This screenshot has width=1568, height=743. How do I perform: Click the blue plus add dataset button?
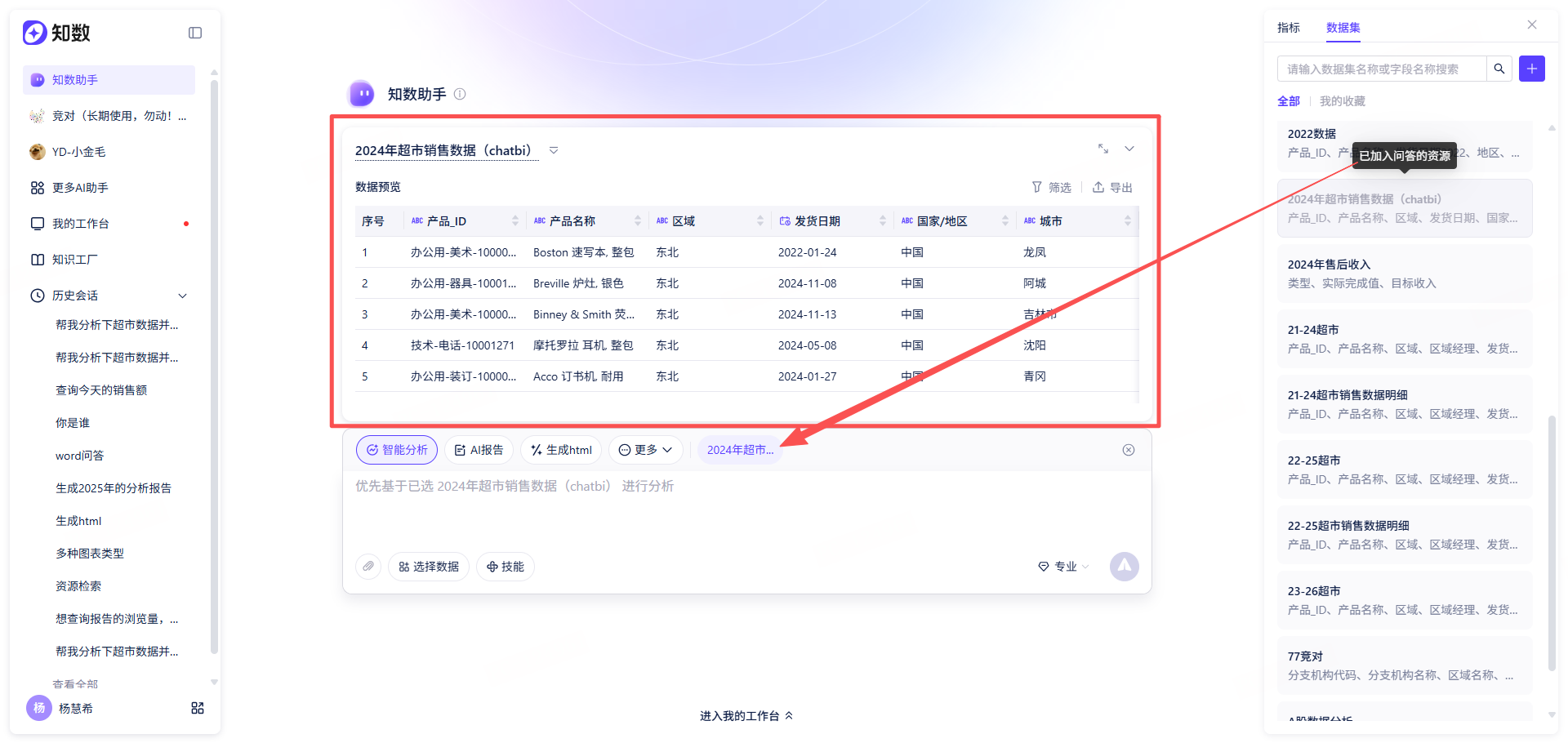pos(1532,69)
